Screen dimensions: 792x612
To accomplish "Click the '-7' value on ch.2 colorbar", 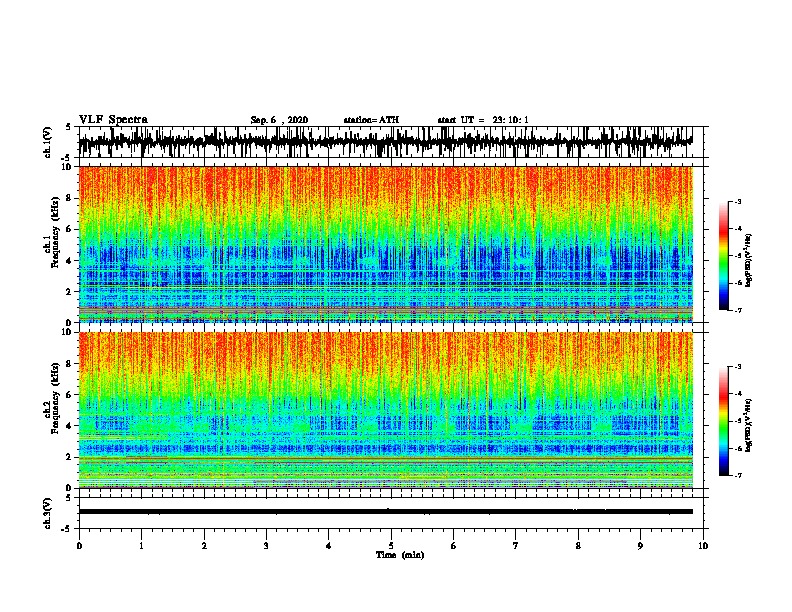I will (737, 475).
